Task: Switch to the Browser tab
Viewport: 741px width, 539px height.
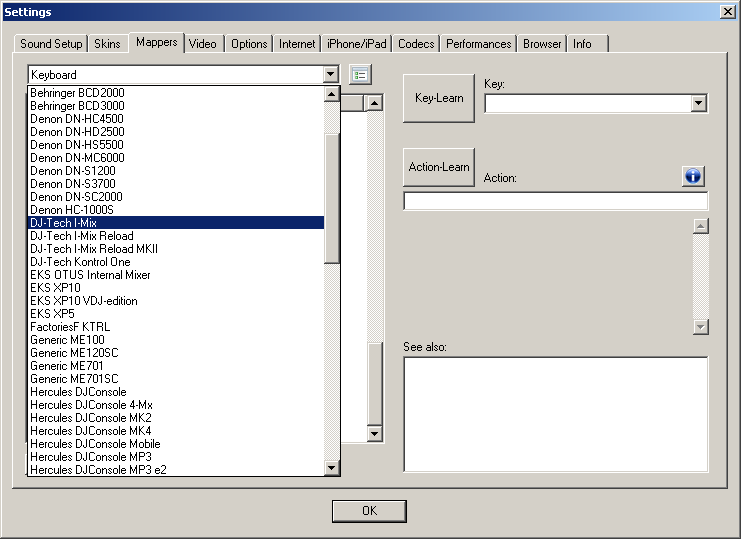Action: coord(542,44)
